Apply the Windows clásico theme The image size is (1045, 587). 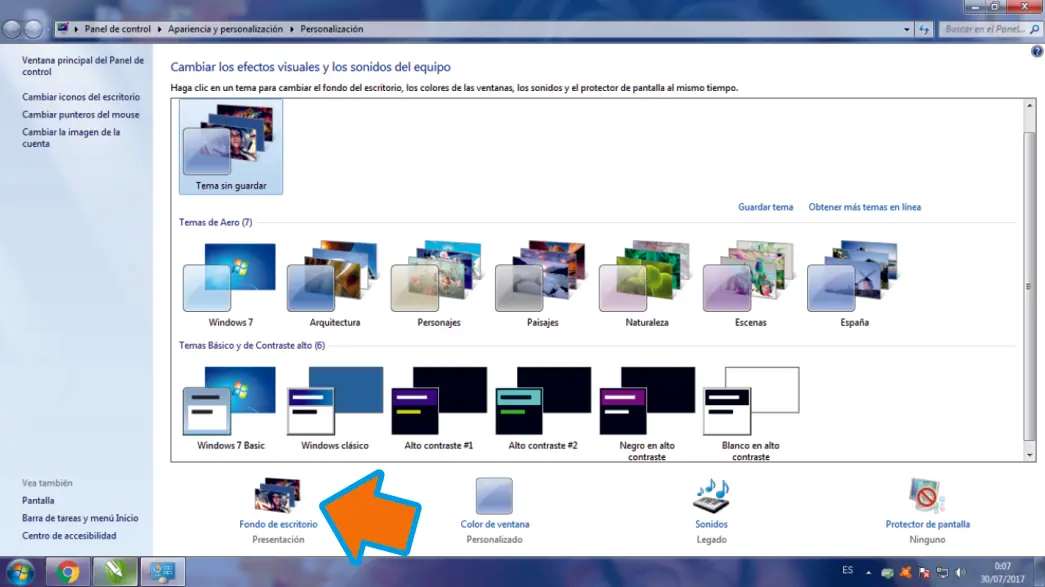click(x=335, y=408)
